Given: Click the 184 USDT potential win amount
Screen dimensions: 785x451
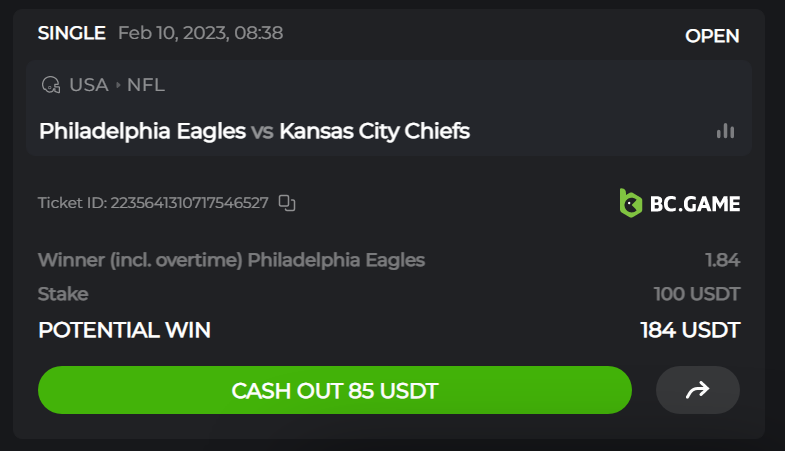Looking at the screenshot, I should click(x=690, y=330).
